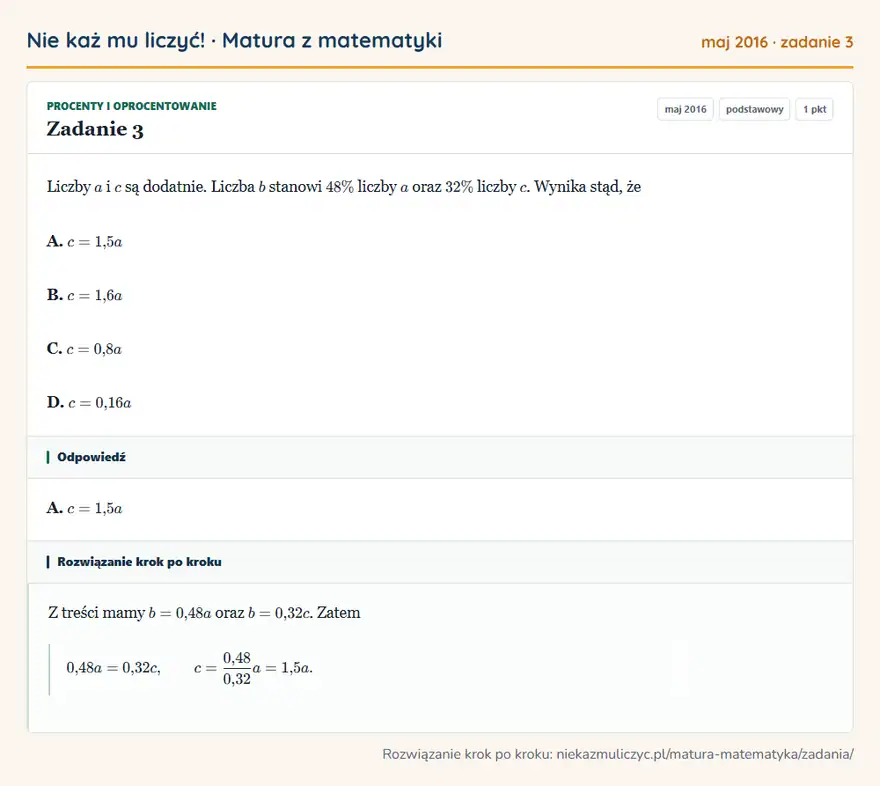
Task: Click the '1 pkt' points badge
Action: click(814, 109)
